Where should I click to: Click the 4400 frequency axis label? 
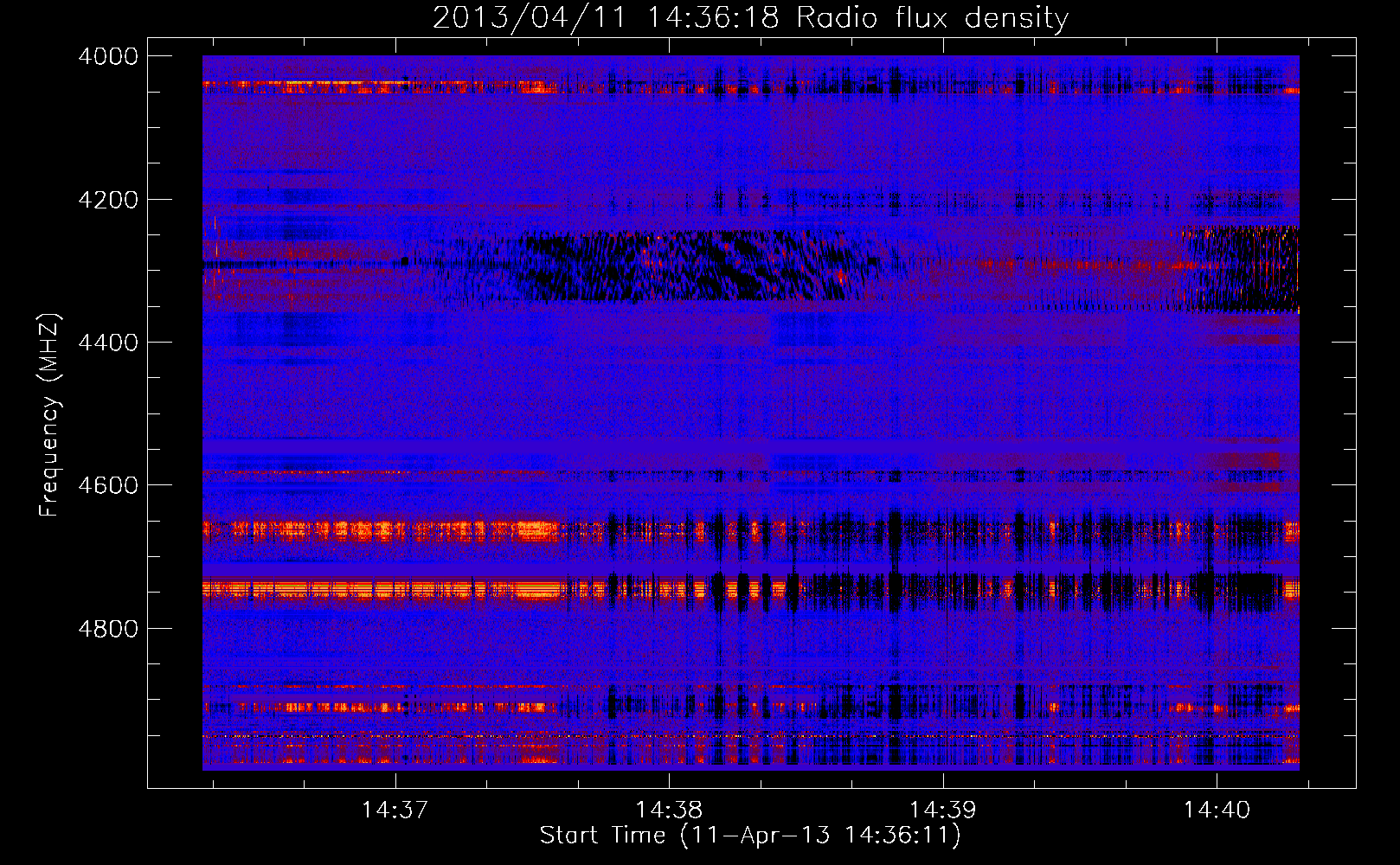point(108,343)
